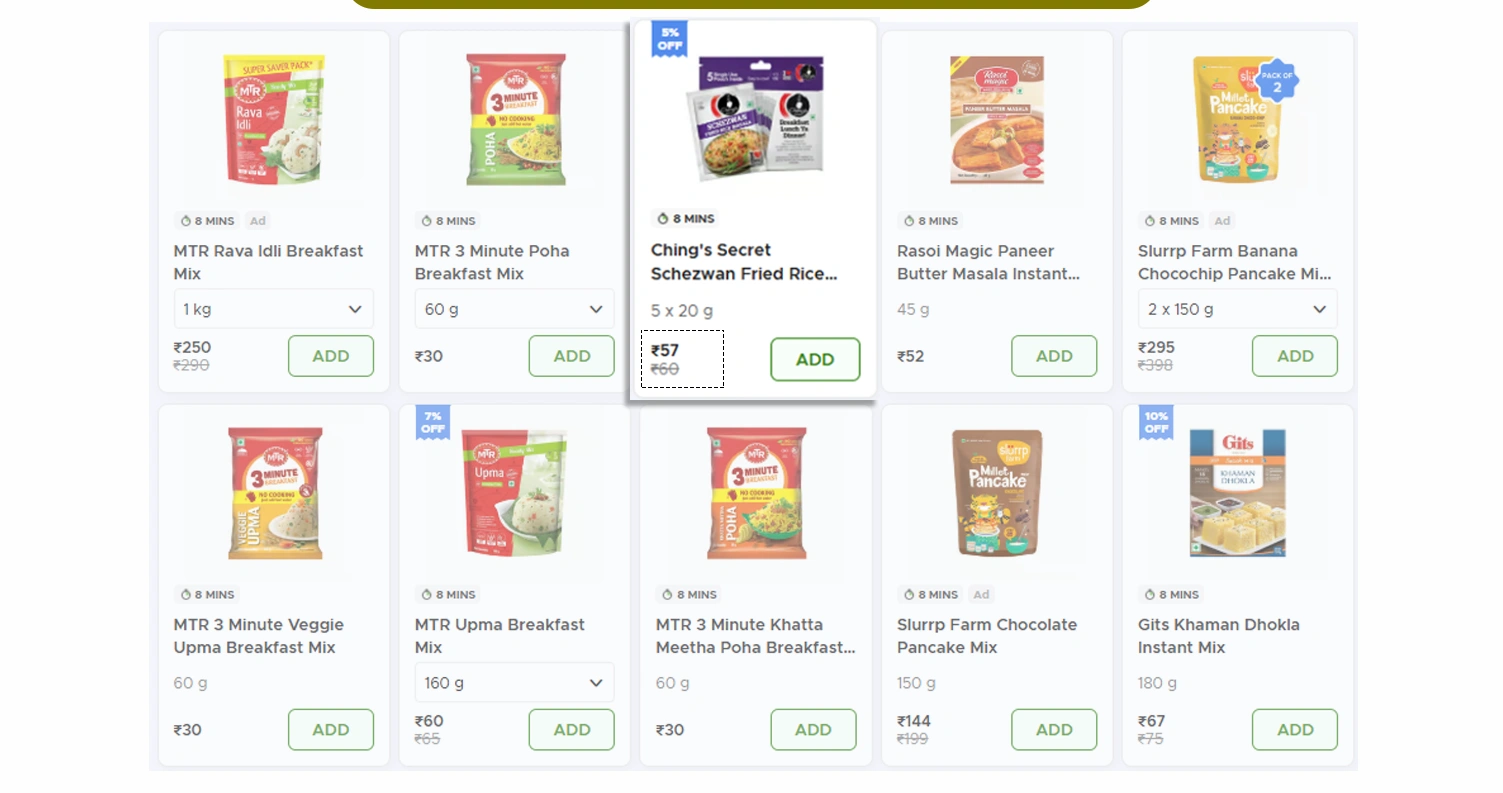Click the 7% OFF badge on MTR Upma
This screenshot has height=793, width=1503.
[433, 422]
